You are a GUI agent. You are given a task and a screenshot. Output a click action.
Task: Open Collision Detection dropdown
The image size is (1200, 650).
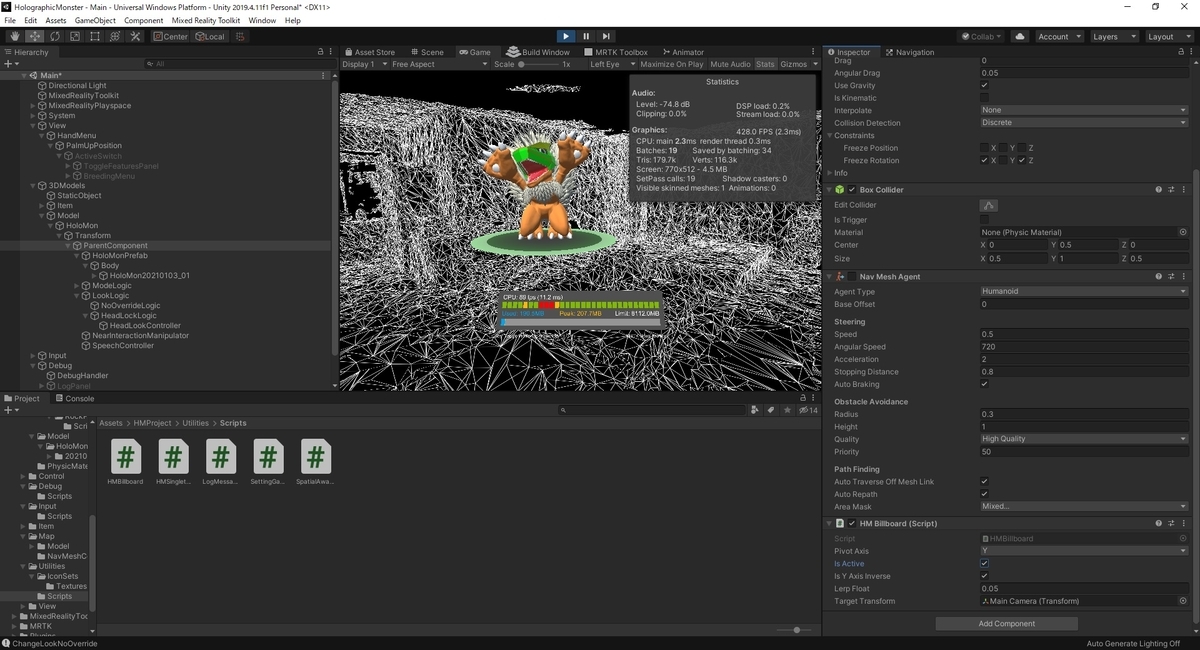click(1084, 123)
